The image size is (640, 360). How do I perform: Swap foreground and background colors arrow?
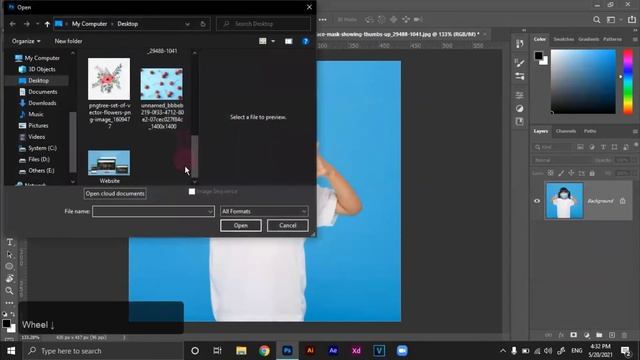click(13, 314)
